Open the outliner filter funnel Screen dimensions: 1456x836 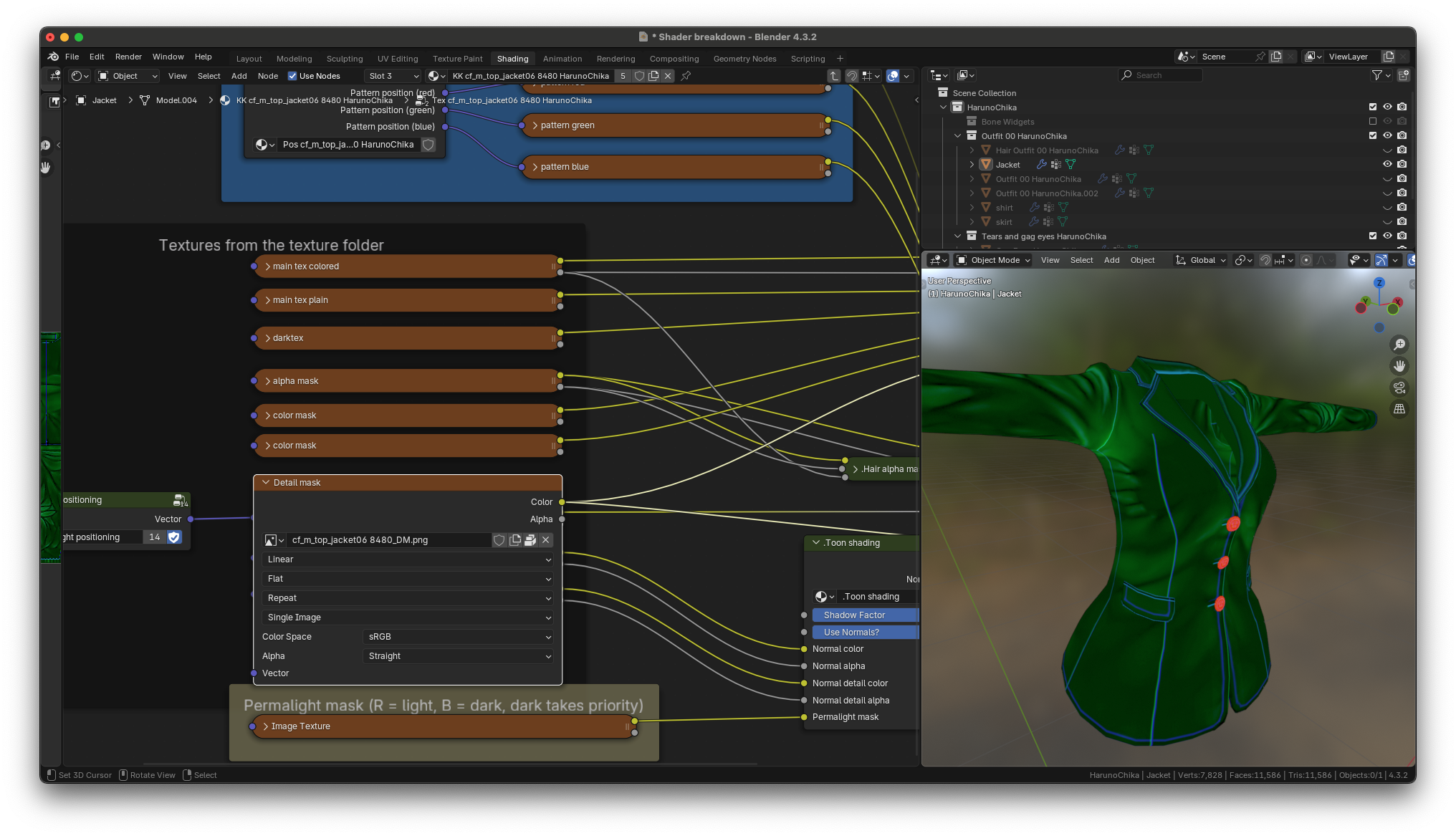[1376, 75]
